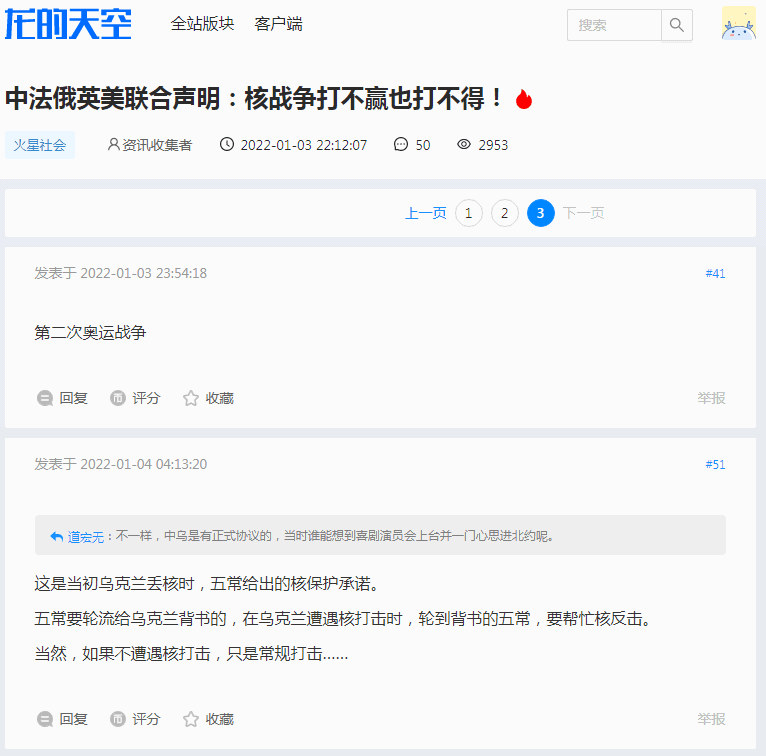This screenshot has height=756, width=766.
Task: Click 评分 icon under post #51
Action: (118, 719)
